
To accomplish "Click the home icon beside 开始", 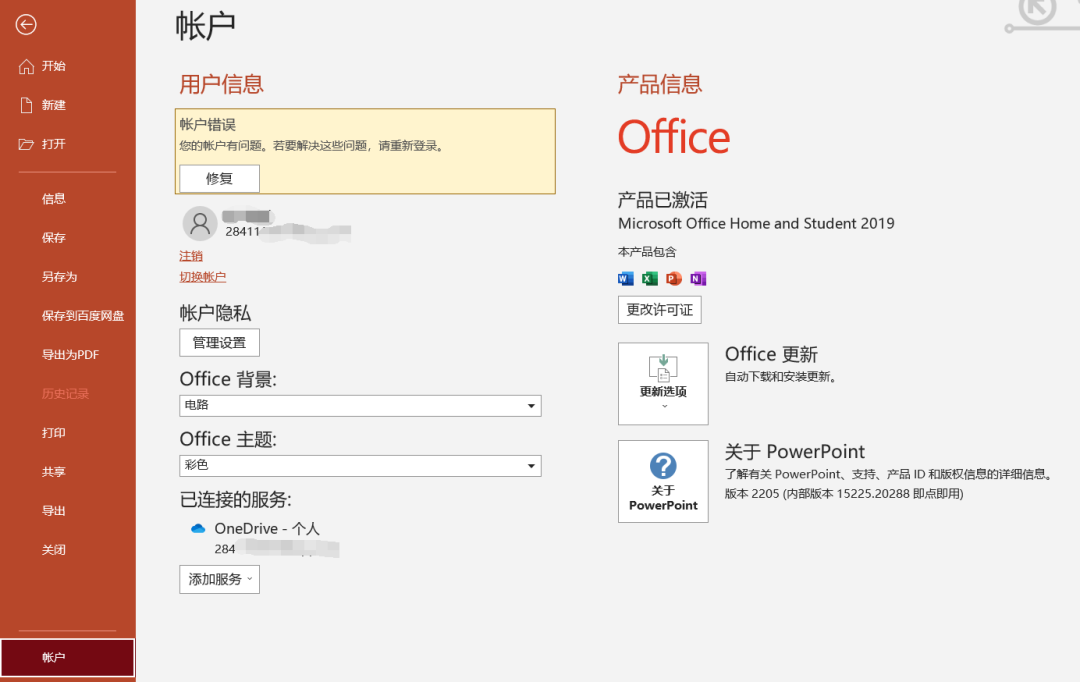I will pos(26,66).
